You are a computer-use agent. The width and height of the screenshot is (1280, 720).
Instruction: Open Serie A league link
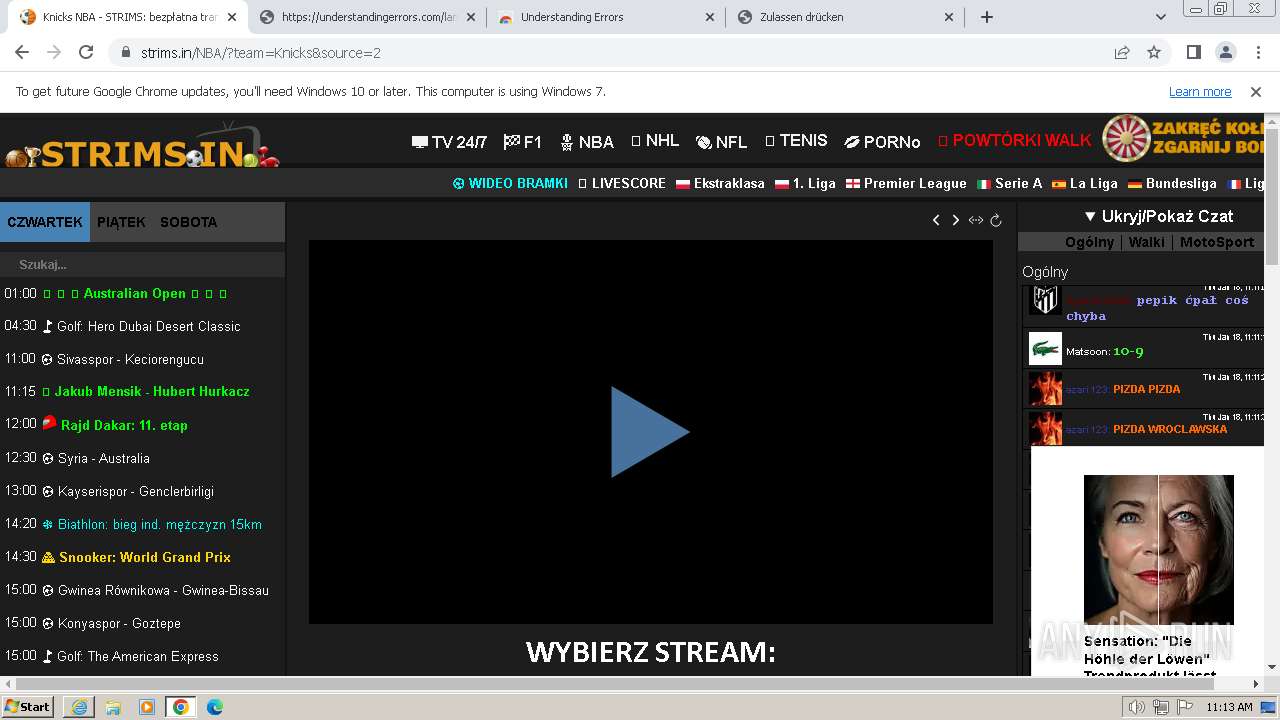[x=1009, y=183]
